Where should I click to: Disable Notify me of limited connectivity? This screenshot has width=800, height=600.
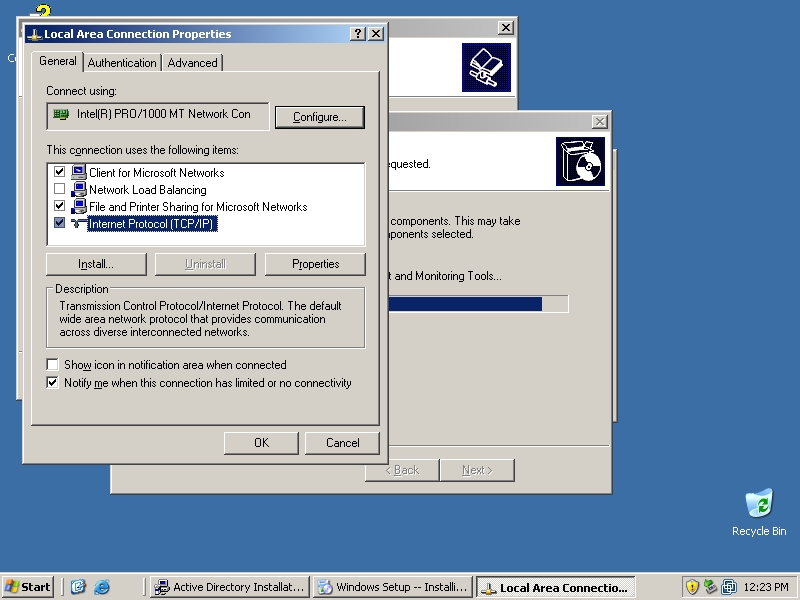pos(52,382)
